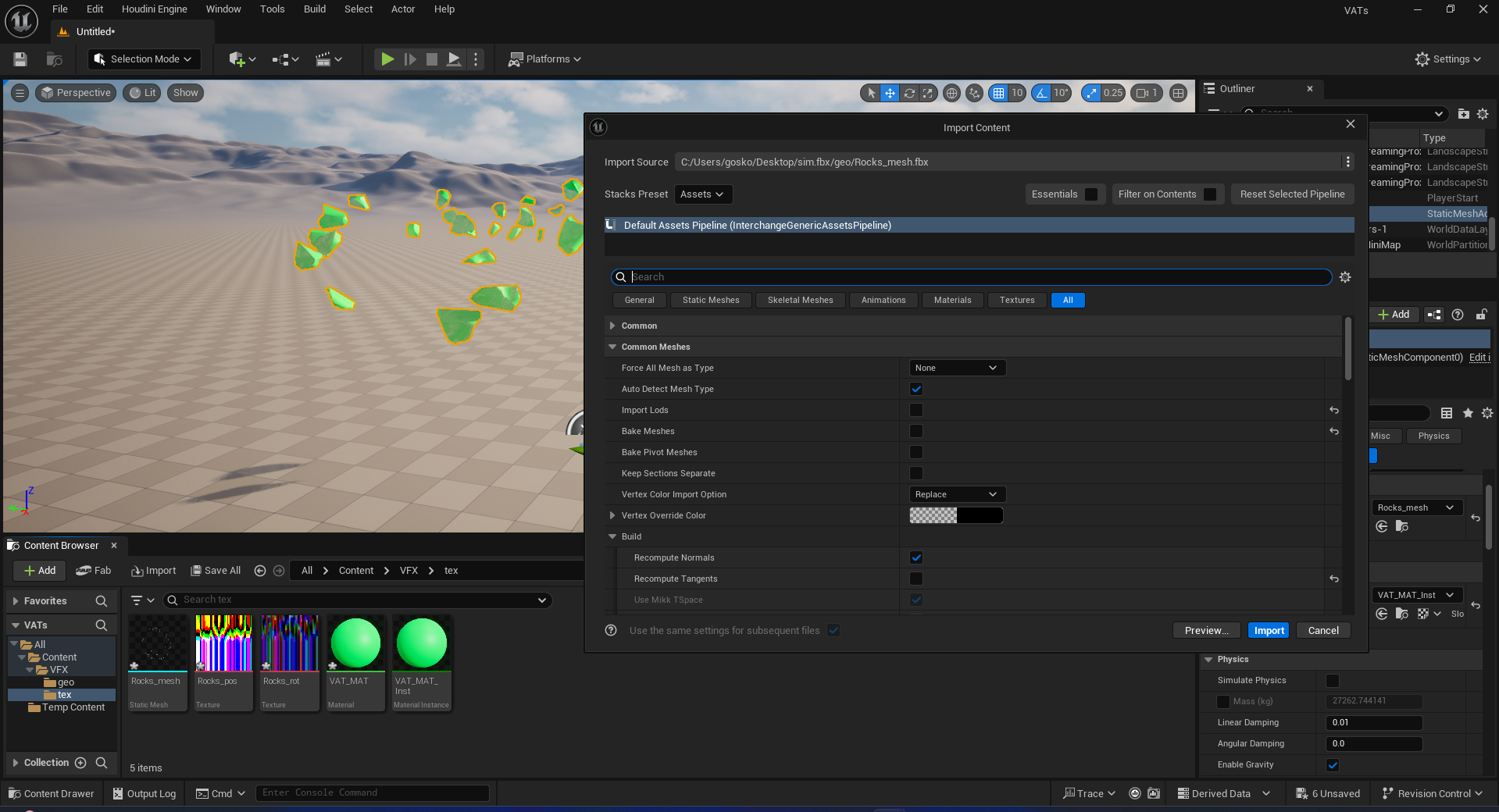Click the green Play button

pos(387,59)
